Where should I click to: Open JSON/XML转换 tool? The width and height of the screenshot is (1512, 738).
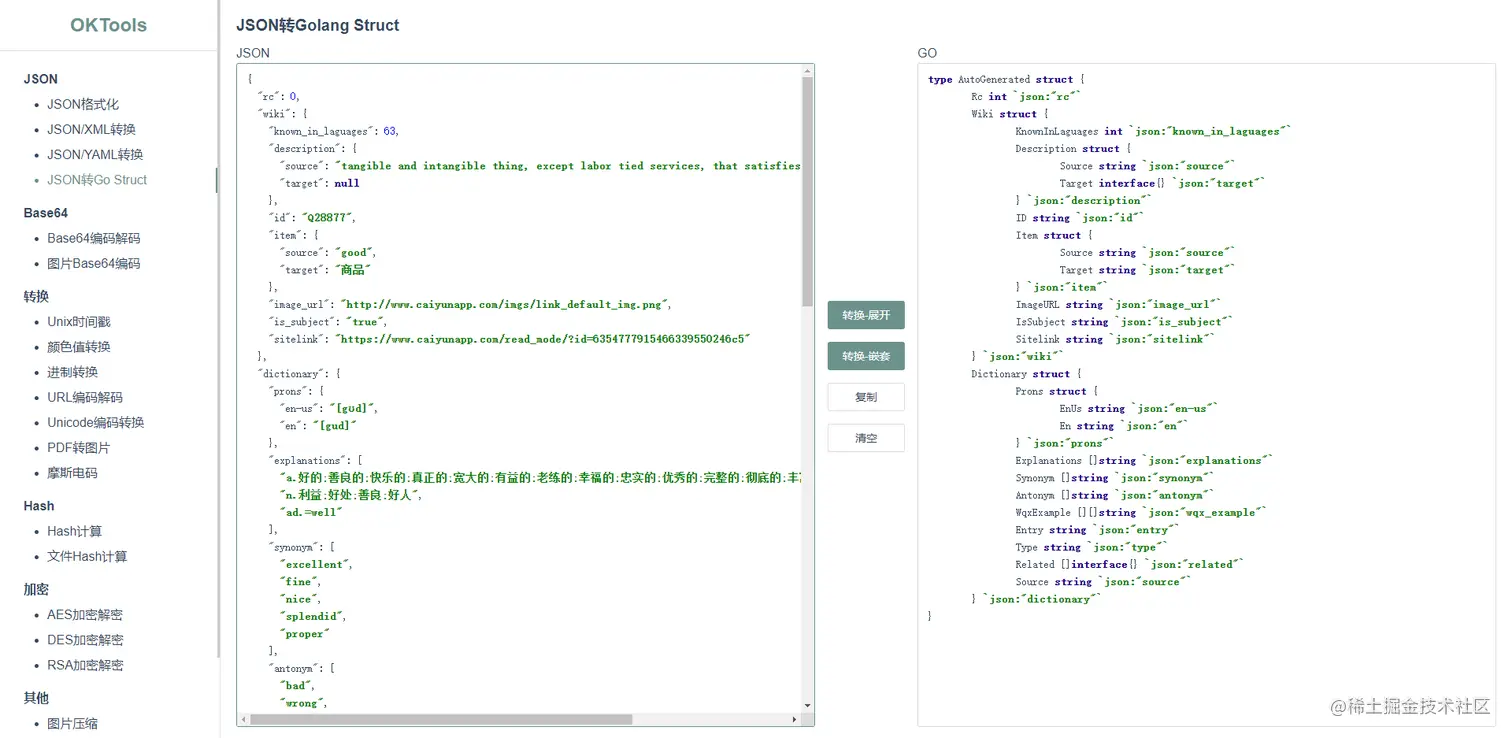point(91,129)
